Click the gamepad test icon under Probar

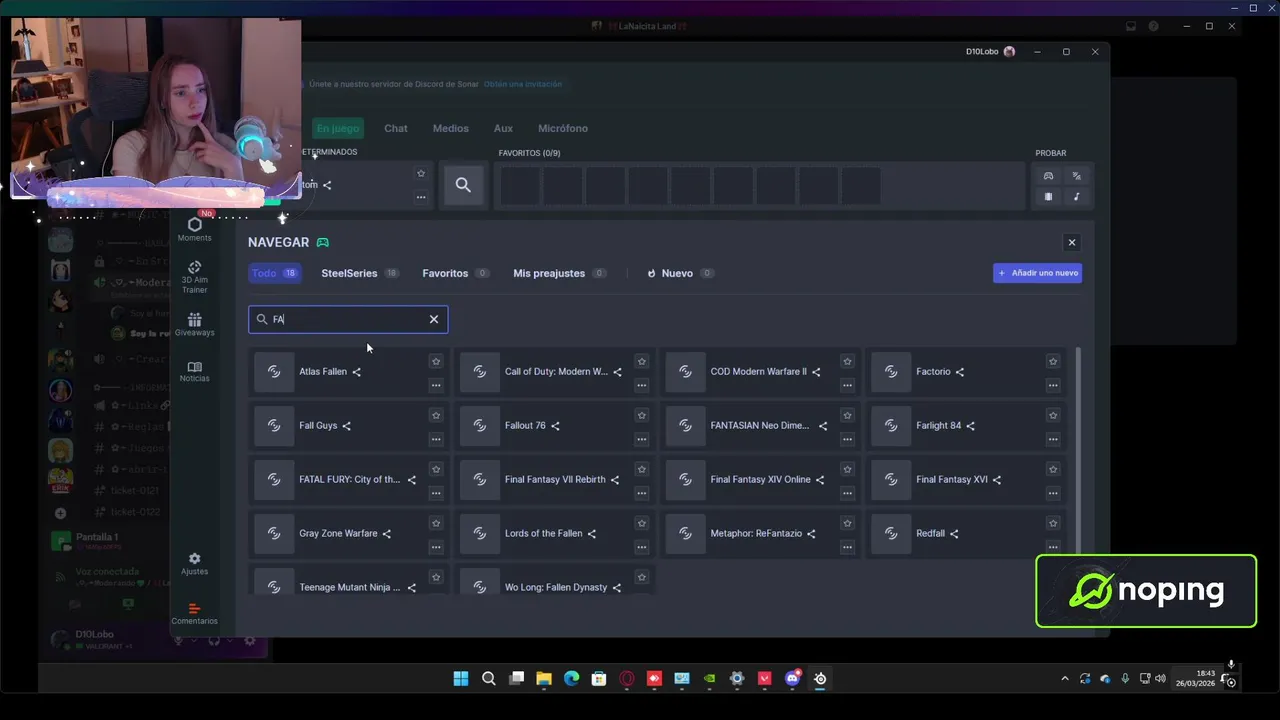click(x=1048, y=175)
